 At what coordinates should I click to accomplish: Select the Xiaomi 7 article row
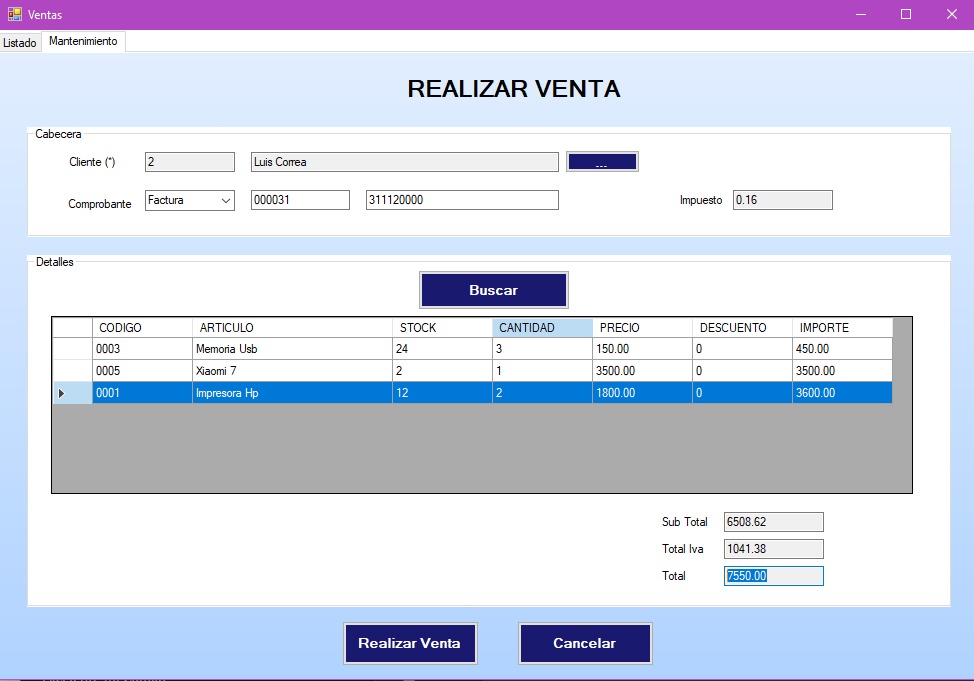290,371
